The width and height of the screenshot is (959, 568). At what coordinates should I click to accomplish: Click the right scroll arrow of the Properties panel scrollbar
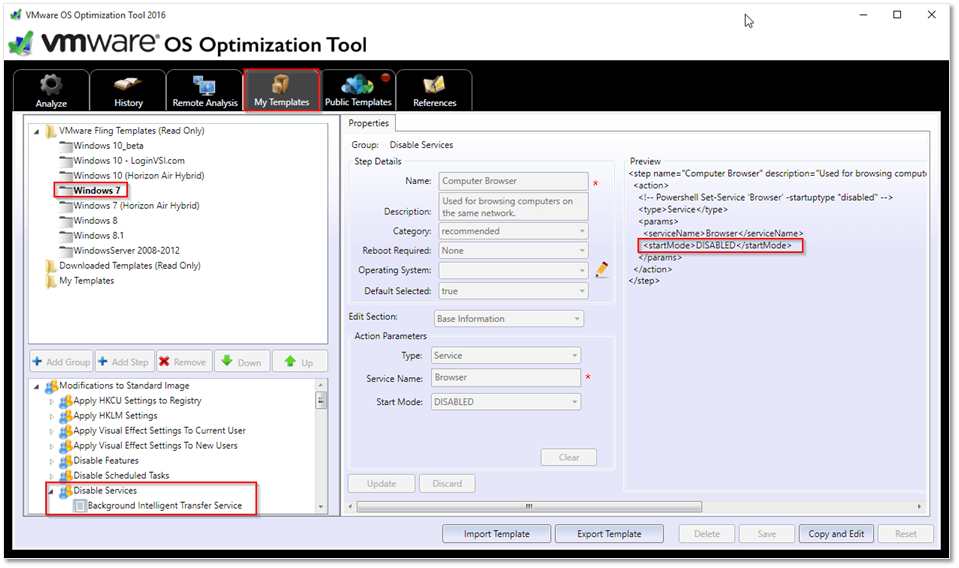919,507
